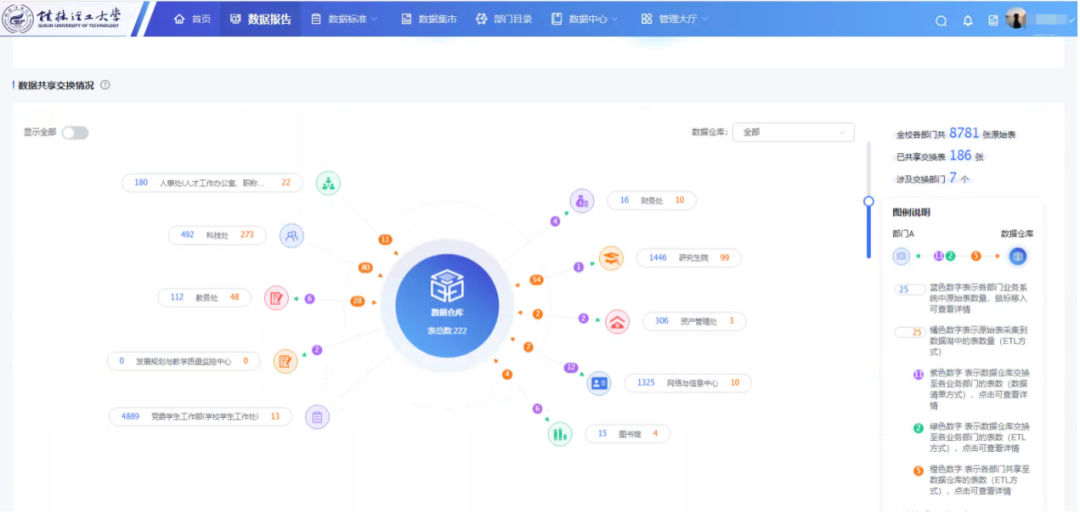Enable the 显示全部 toggle switch

point(75,133)
